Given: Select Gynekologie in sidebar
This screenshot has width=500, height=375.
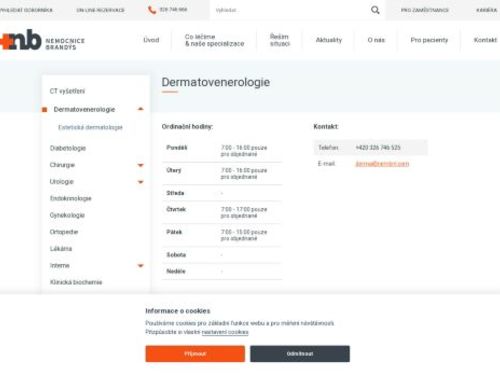Looking at the screenshot, I should pyautogui.click(x=67, y=215).
